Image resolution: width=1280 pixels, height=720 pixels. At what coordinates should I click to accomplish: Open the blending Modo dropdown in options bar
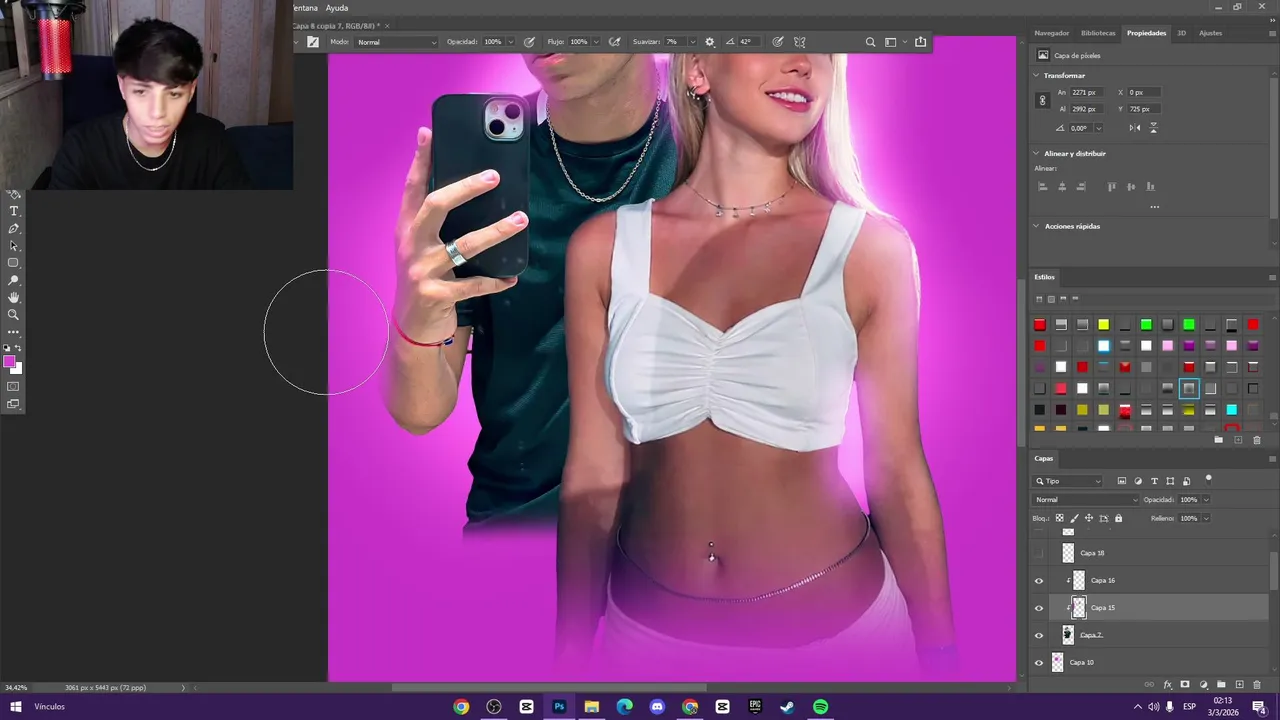(x=397, y=42)
